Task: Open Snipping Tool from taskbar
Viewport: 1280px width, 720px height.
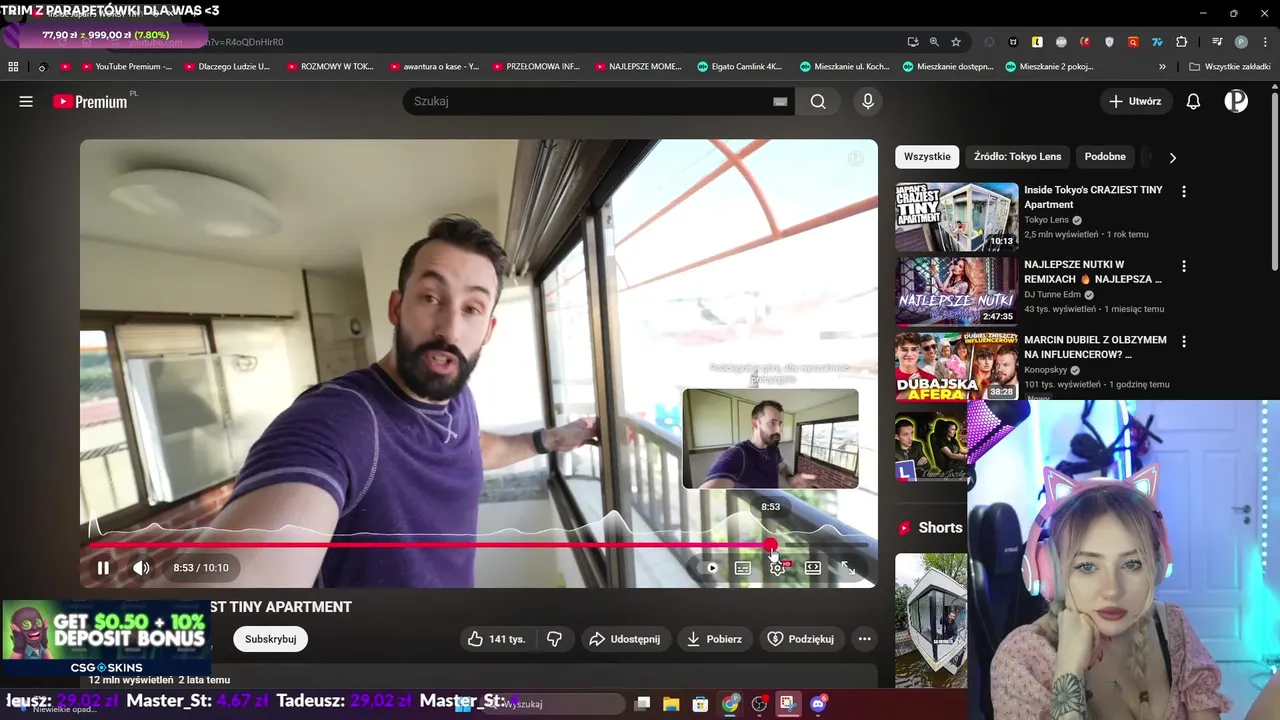Action: pos(788,704)
